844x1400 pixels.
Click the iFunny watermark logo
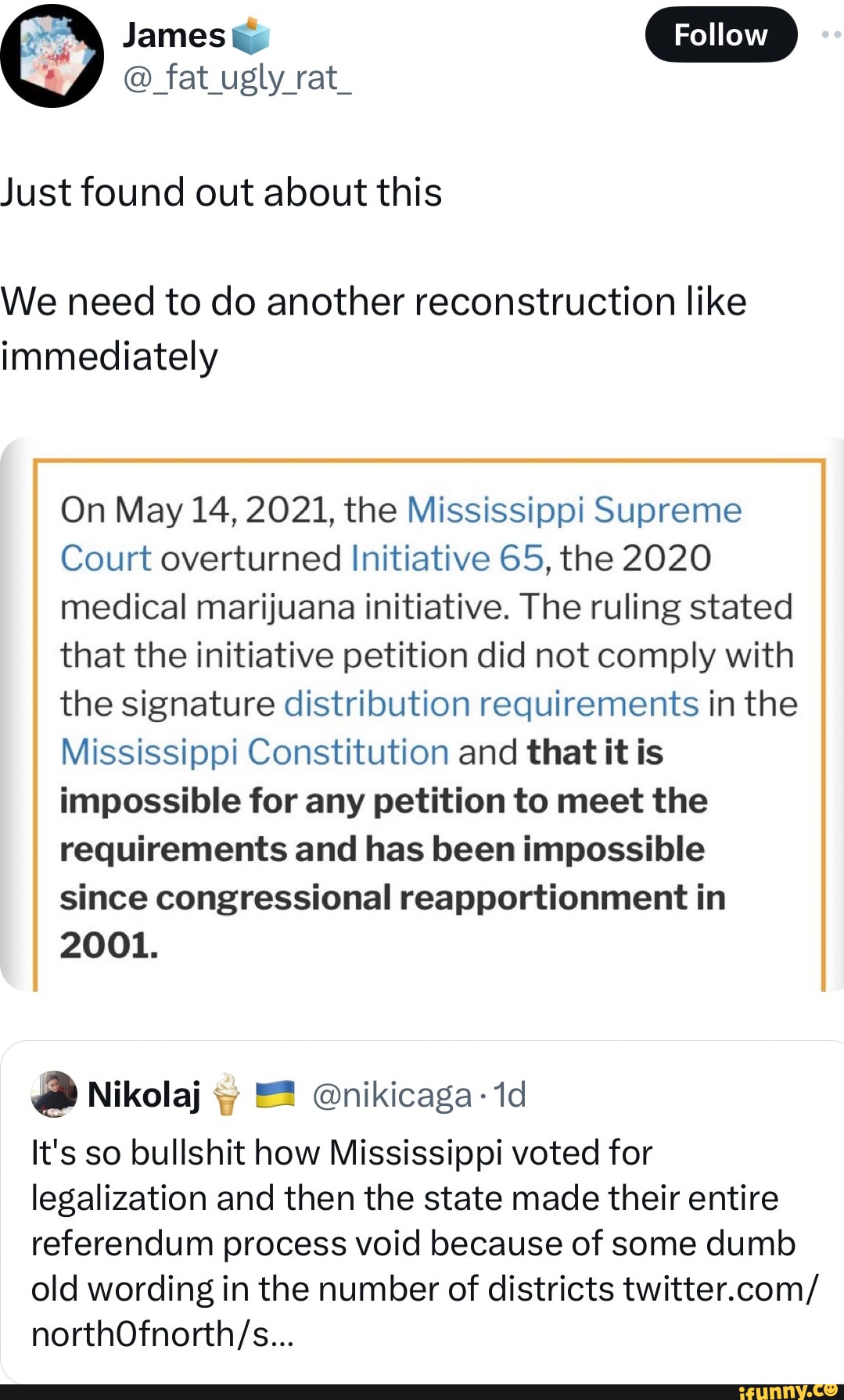(x=786, y=1390)
